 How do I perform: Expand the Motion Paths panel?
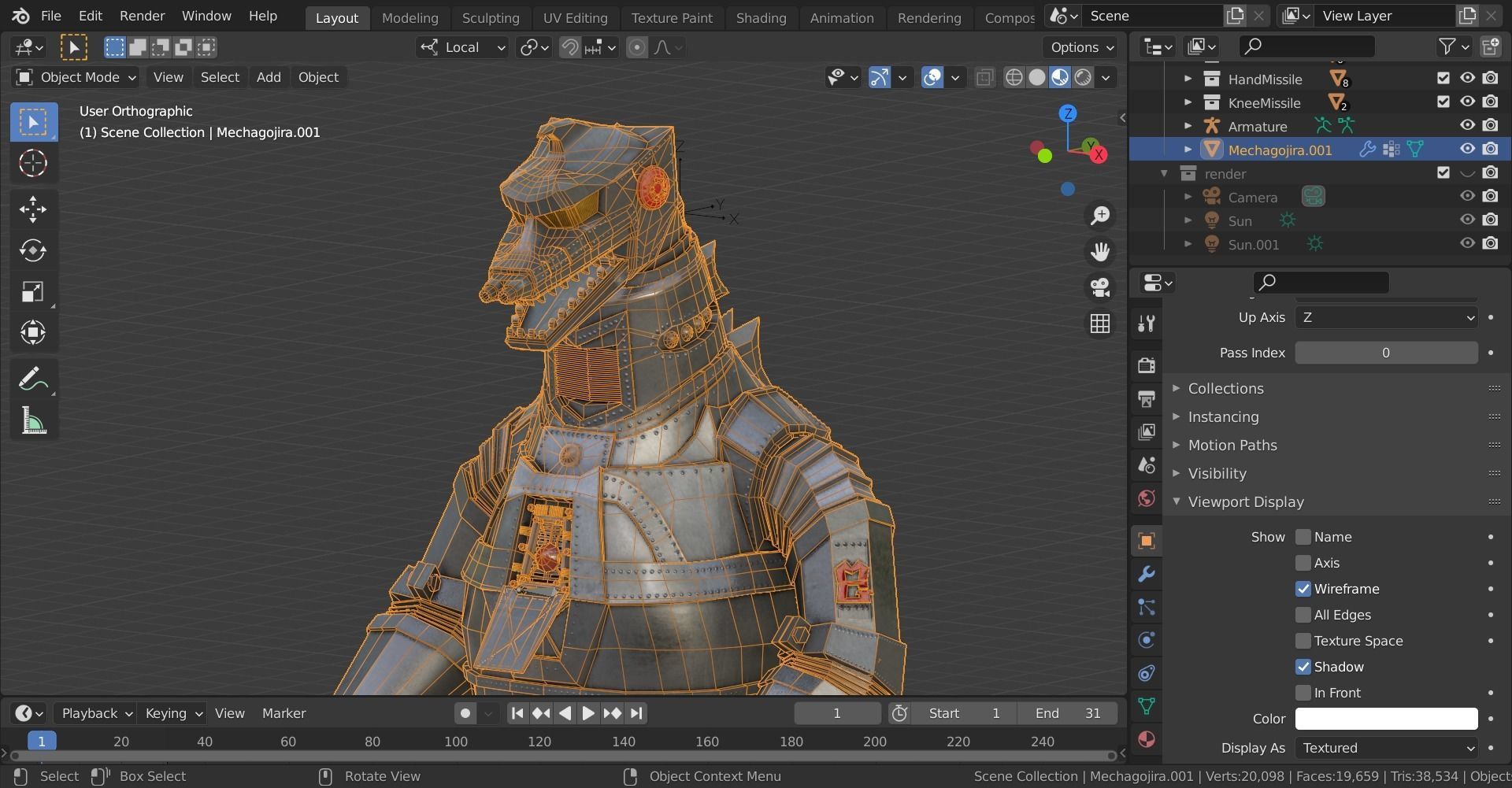click(x=1232, y=445)
